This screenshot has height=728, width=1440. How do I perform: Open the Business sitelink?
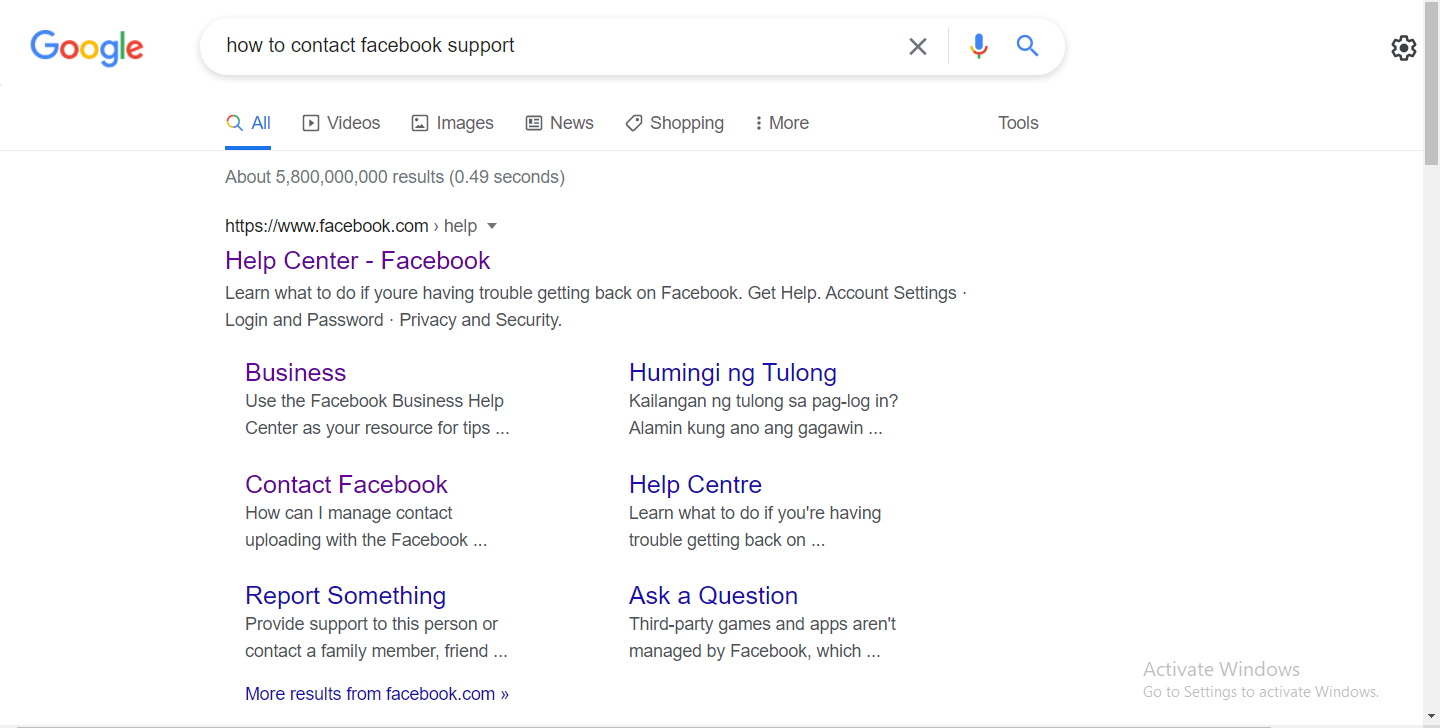[x=295, y=372]
